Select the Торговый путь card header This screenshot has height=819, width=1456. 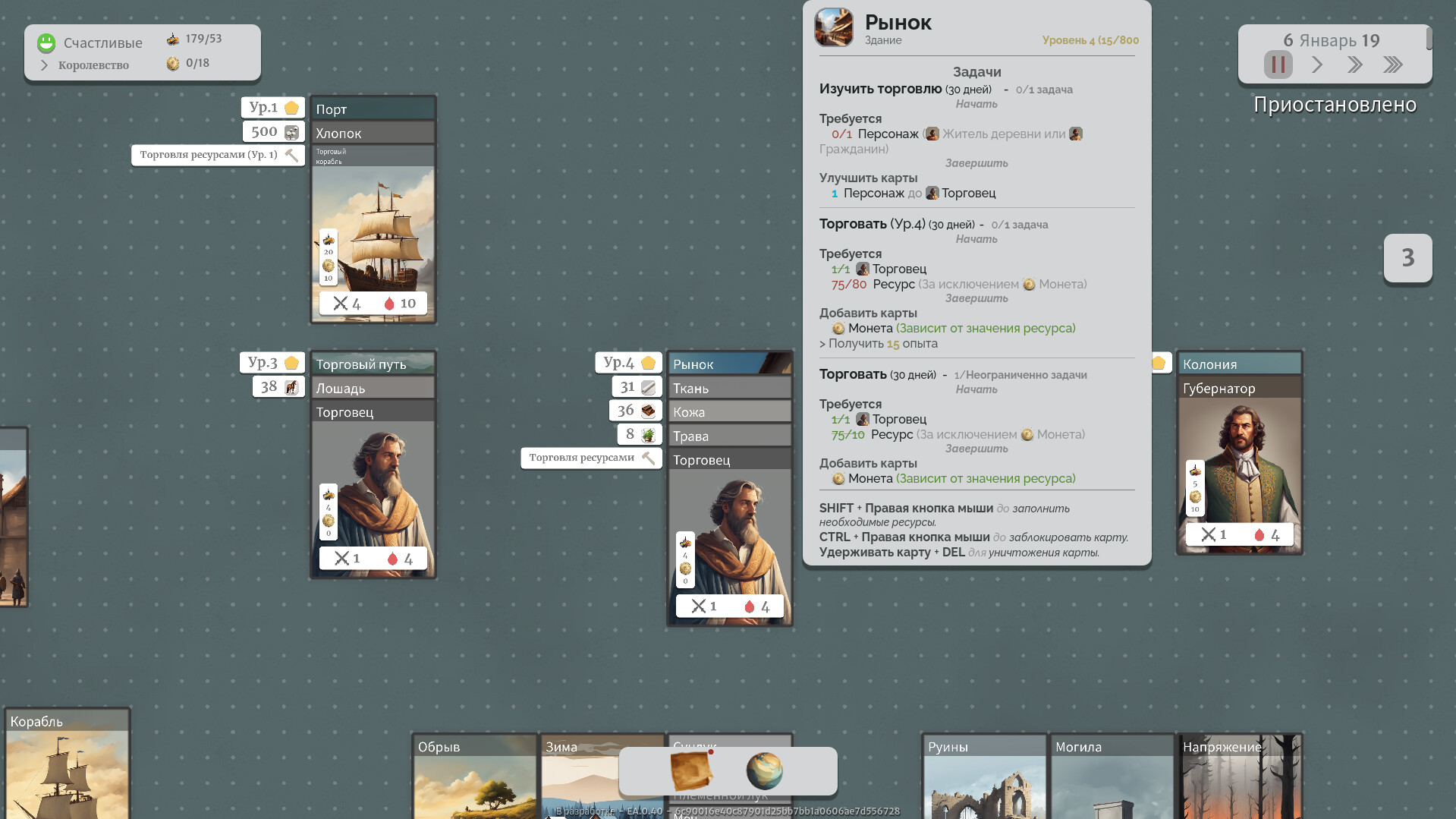pyautogui.click(x=373, y=364)
